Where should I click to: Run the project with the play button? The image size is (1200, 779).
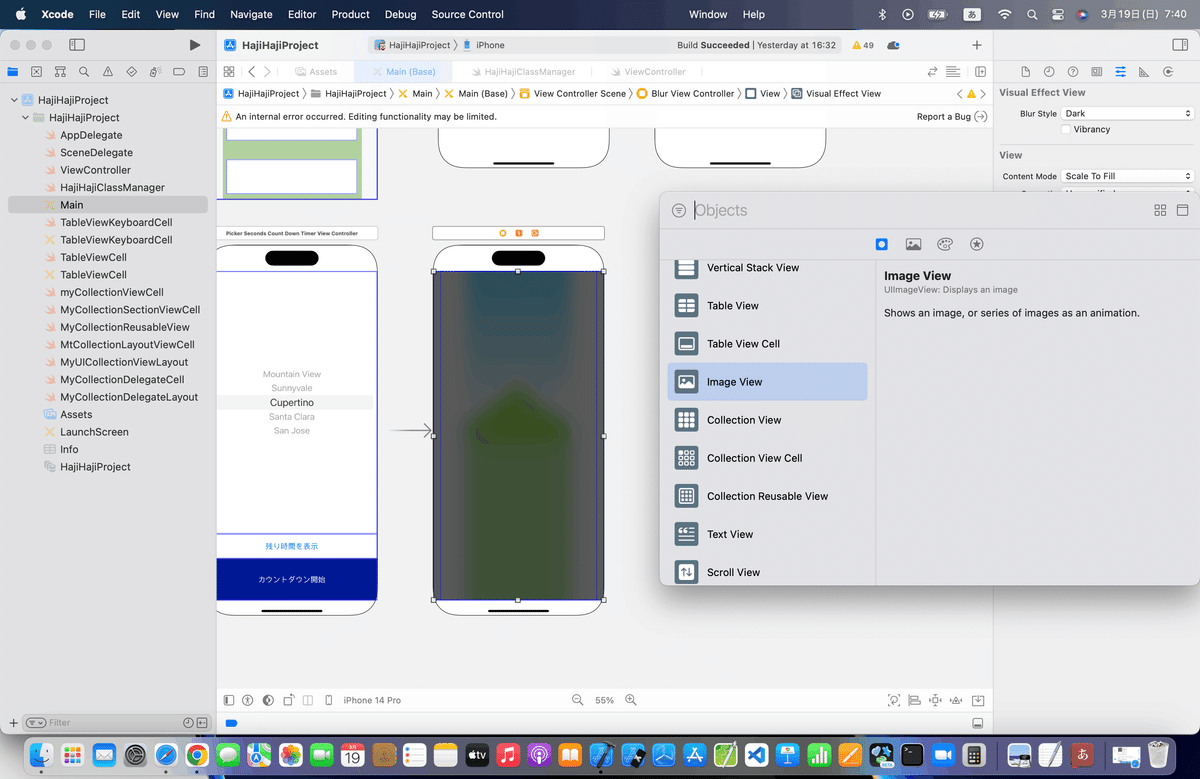coord(195,45)
